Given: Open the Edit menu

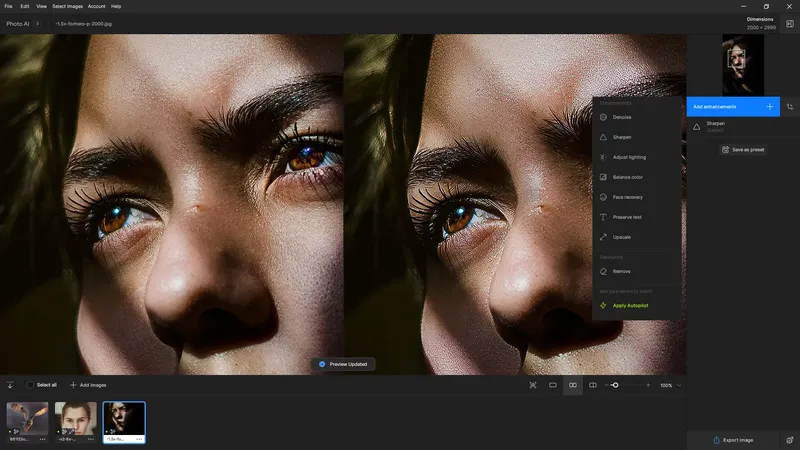Looking at the screenshot, I should coord(24,6).
